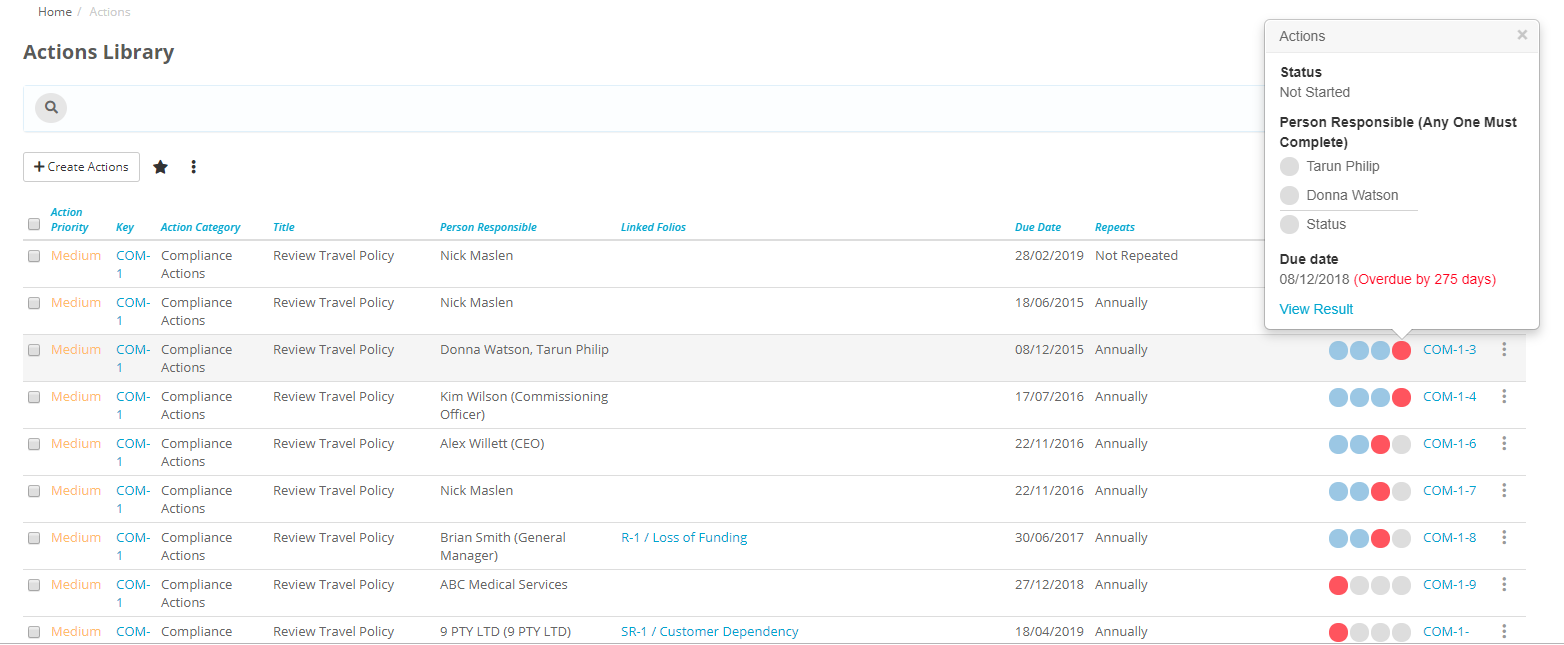Click the red status circle in COM-1-8 row
1564x645 pixels.
(1381, 538)
